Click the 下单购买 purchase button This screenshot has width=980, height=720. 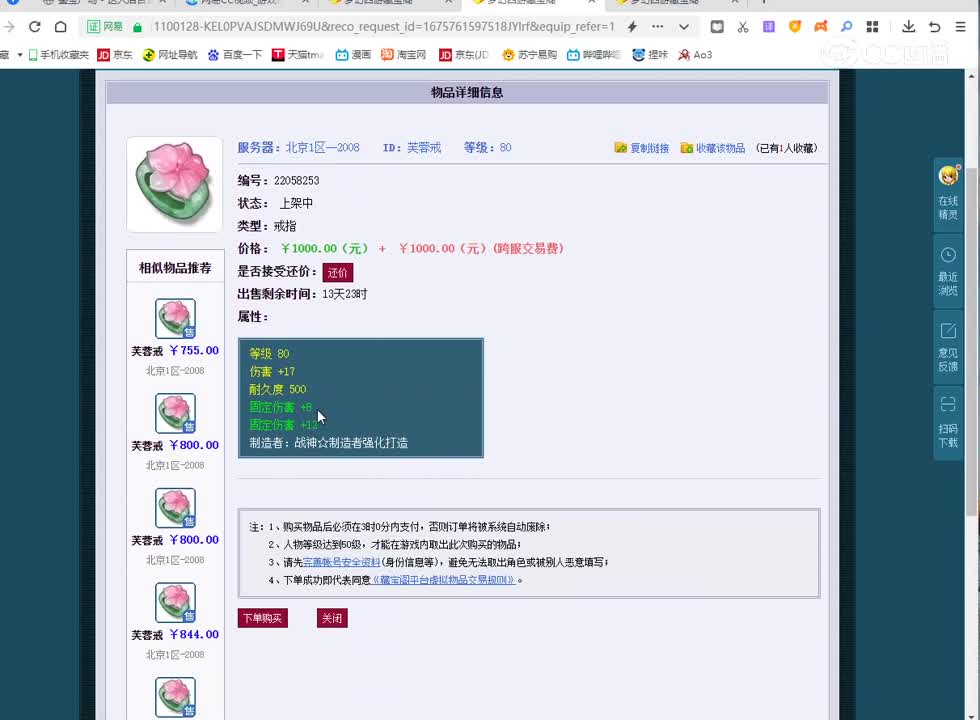(x=262, y=617)
